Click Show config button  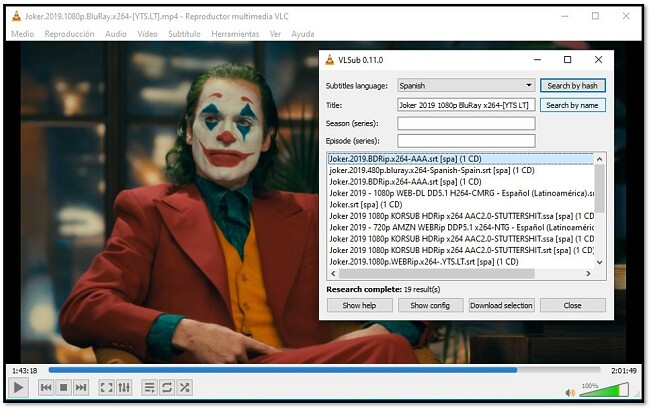[x=430, y=306]
